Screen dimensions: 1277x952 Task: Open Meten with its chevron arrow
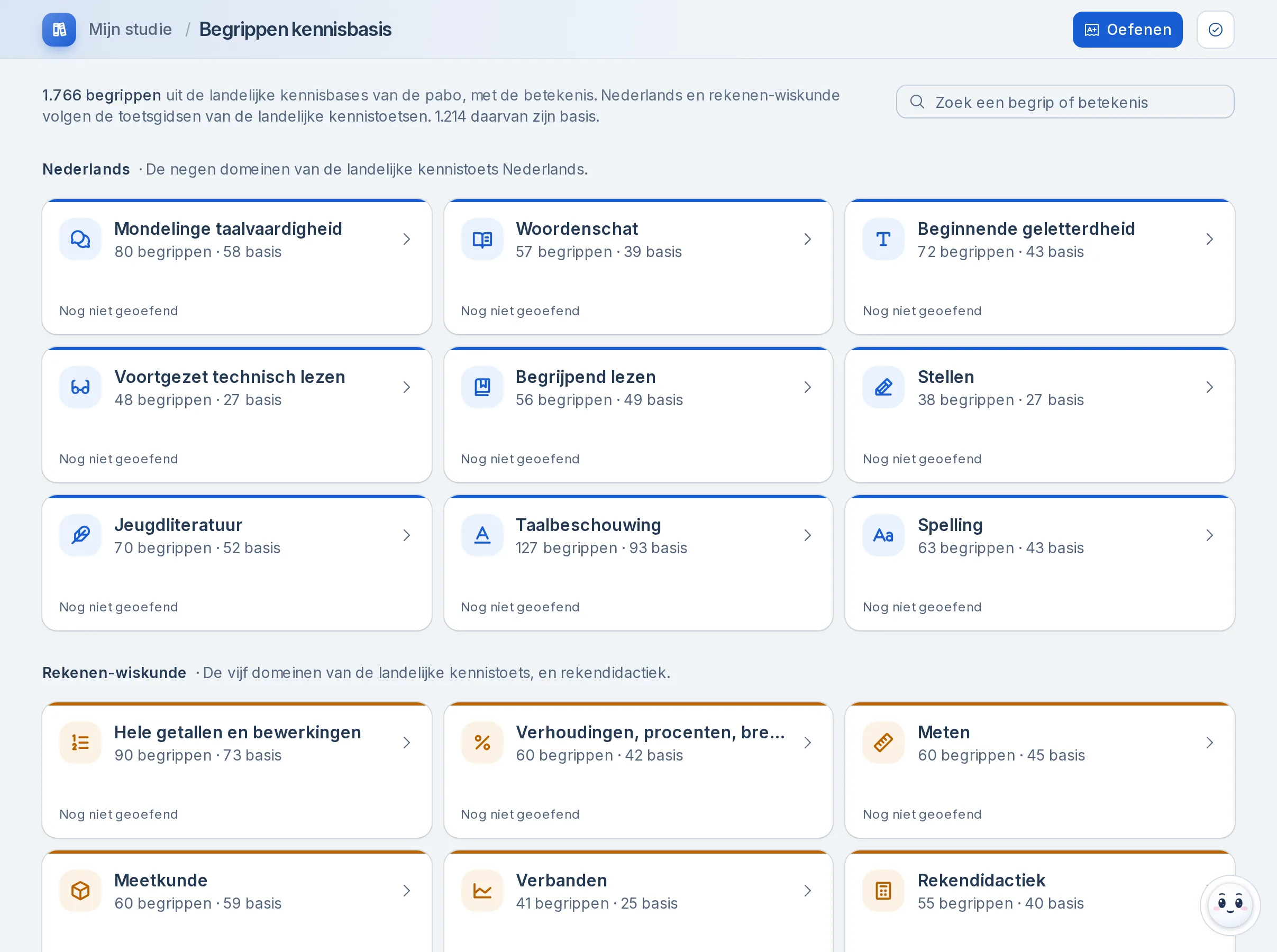click(1209, 742)
